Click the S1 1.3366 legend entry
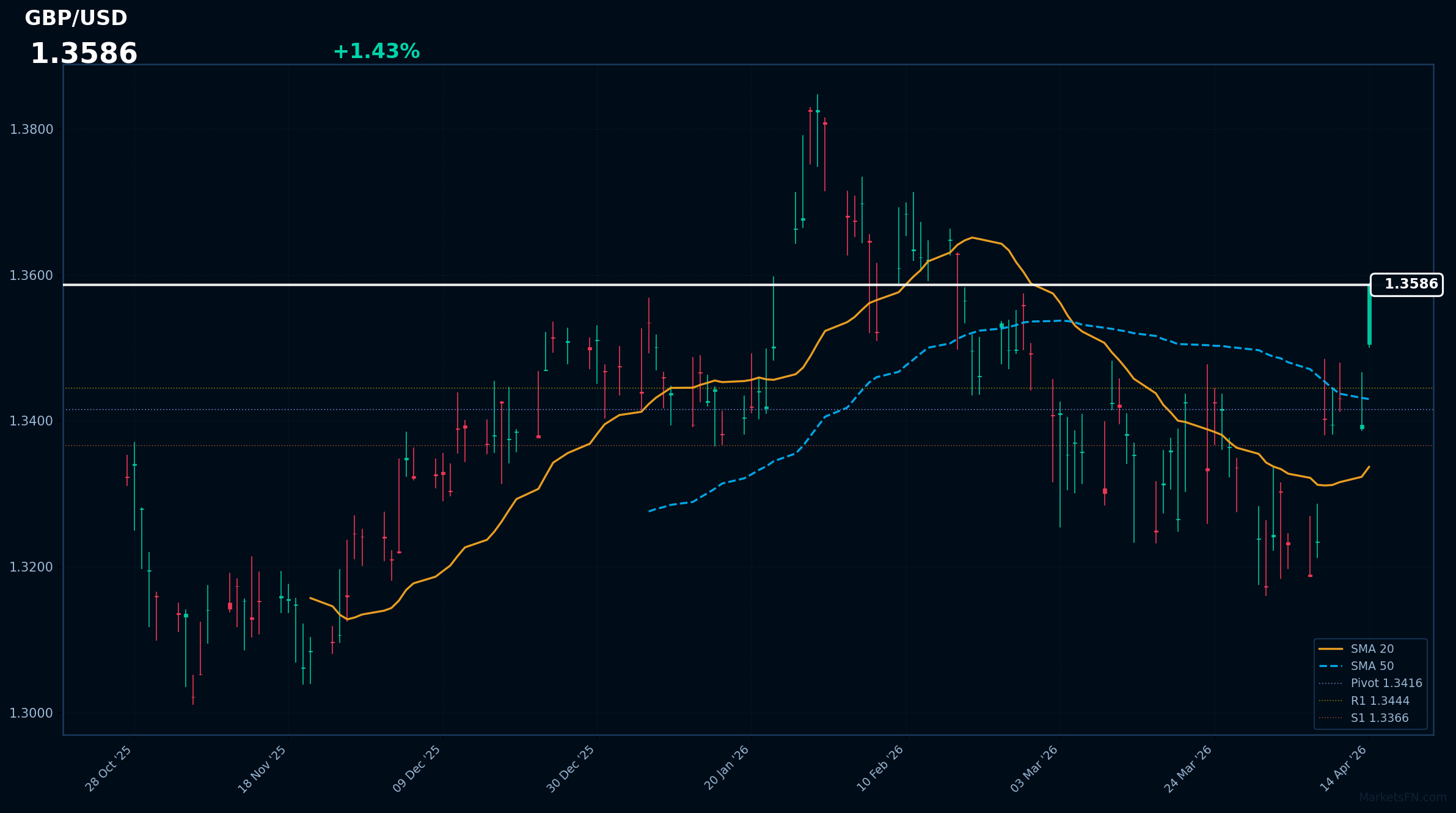The width and height of the screenshot is (1456, 813). (x=1364, y=718)
